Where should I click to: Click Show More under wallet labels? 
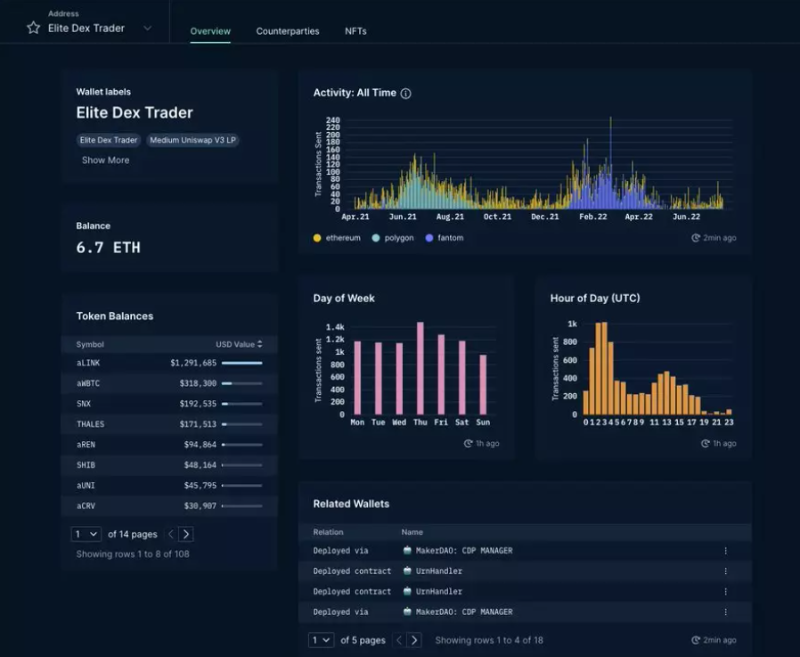click(105, 160)
